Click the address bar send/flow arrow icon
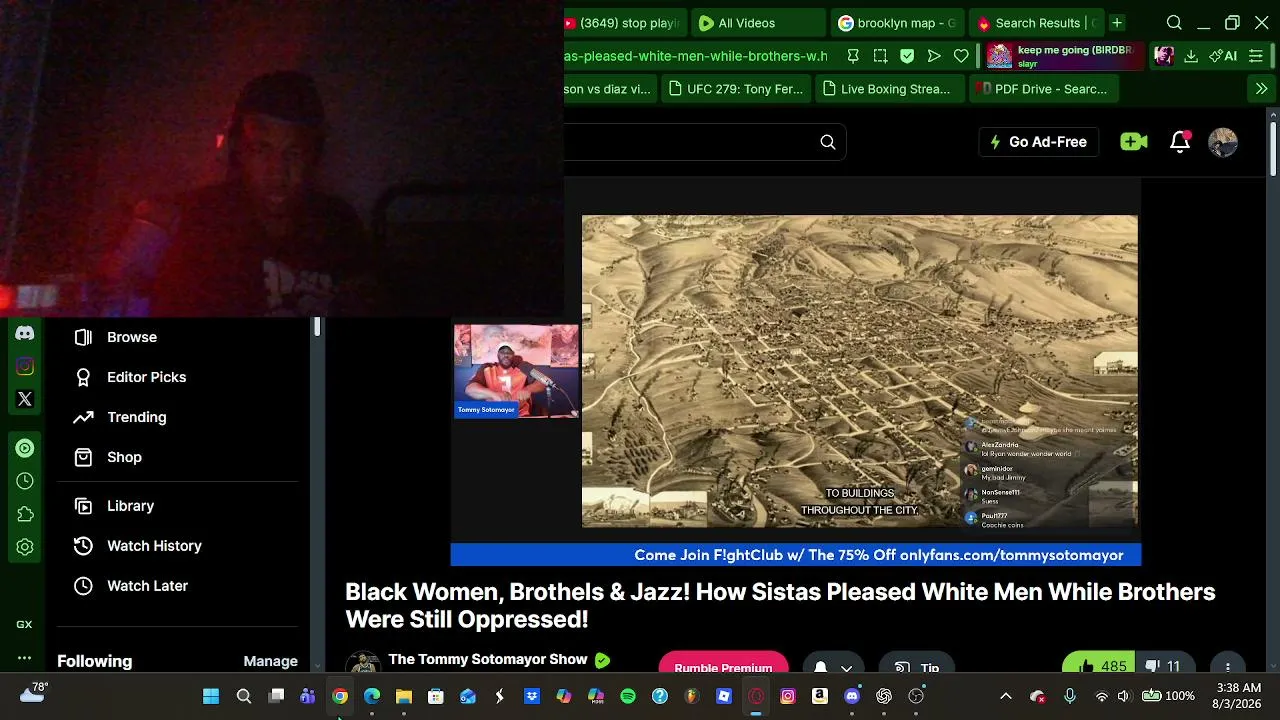Screen dimensions: 1280x720 coord(934,56)
